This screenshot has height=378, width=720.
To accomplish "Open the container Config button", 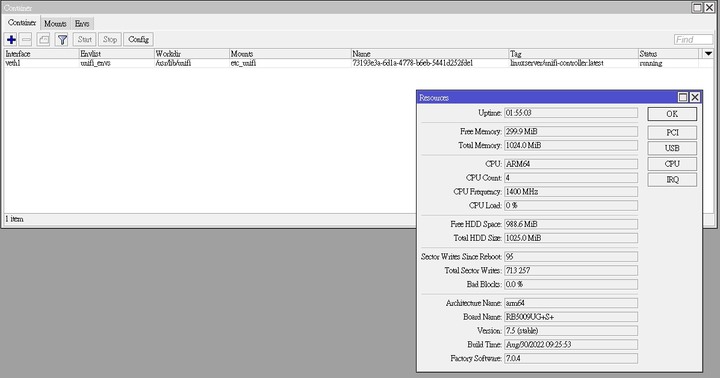I will click(138, 39).
